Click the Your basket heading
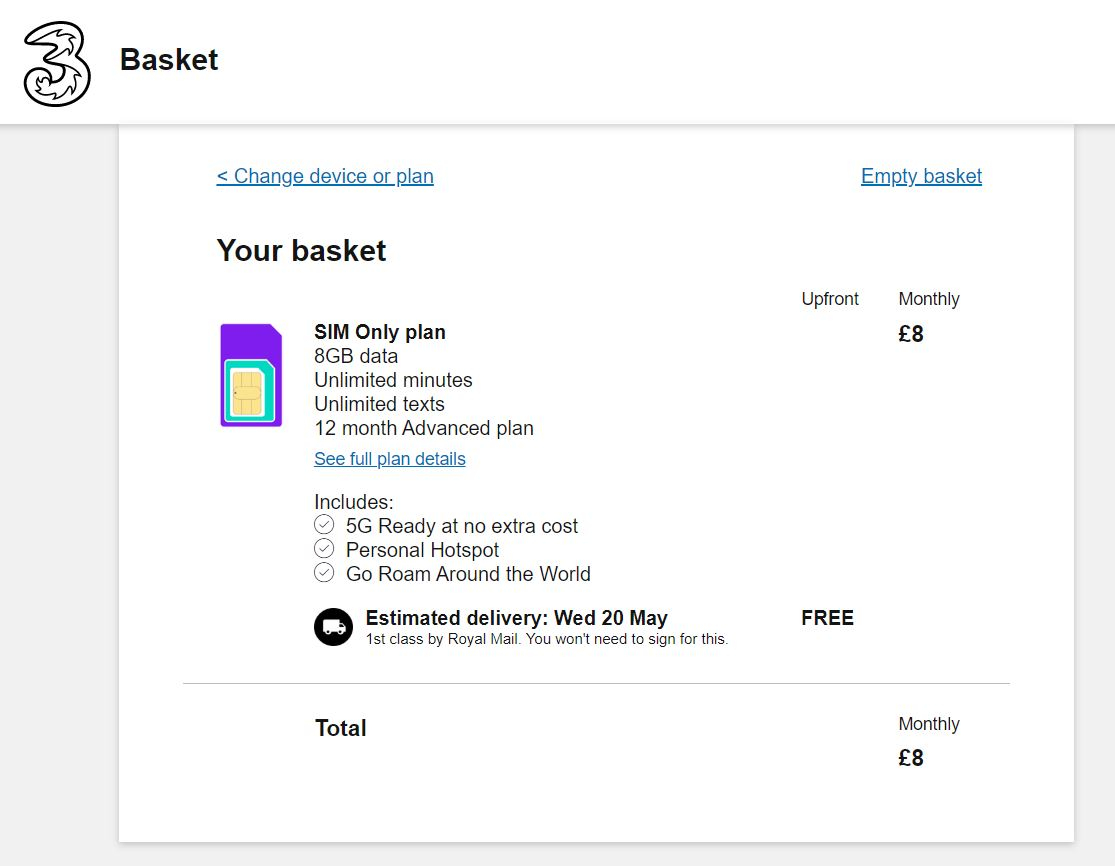Screen dimensions: 1115x866 pos(302,251)
